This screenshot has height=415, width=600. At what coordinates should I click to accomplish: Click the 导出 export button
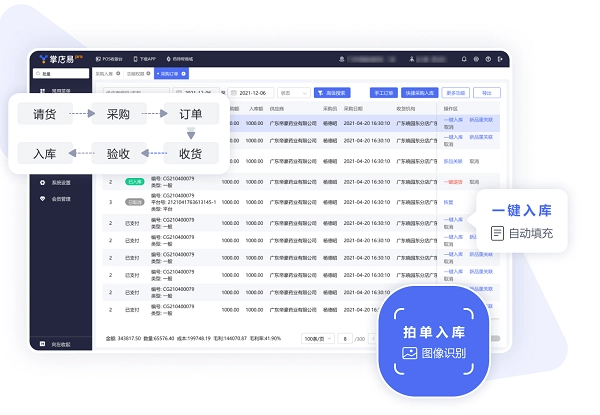(487, 92)
